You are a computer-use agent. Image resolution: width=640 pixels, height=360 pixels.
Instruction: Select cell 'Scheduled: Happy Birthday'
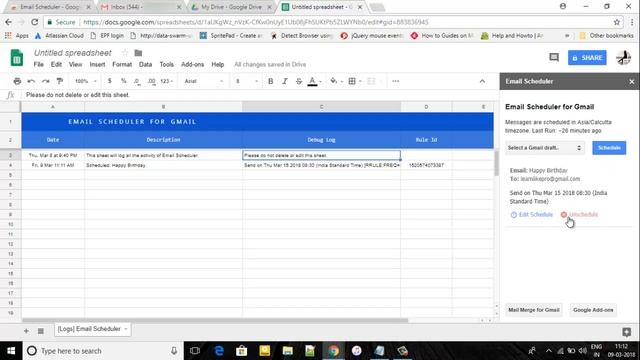click(x=163, y=165)
